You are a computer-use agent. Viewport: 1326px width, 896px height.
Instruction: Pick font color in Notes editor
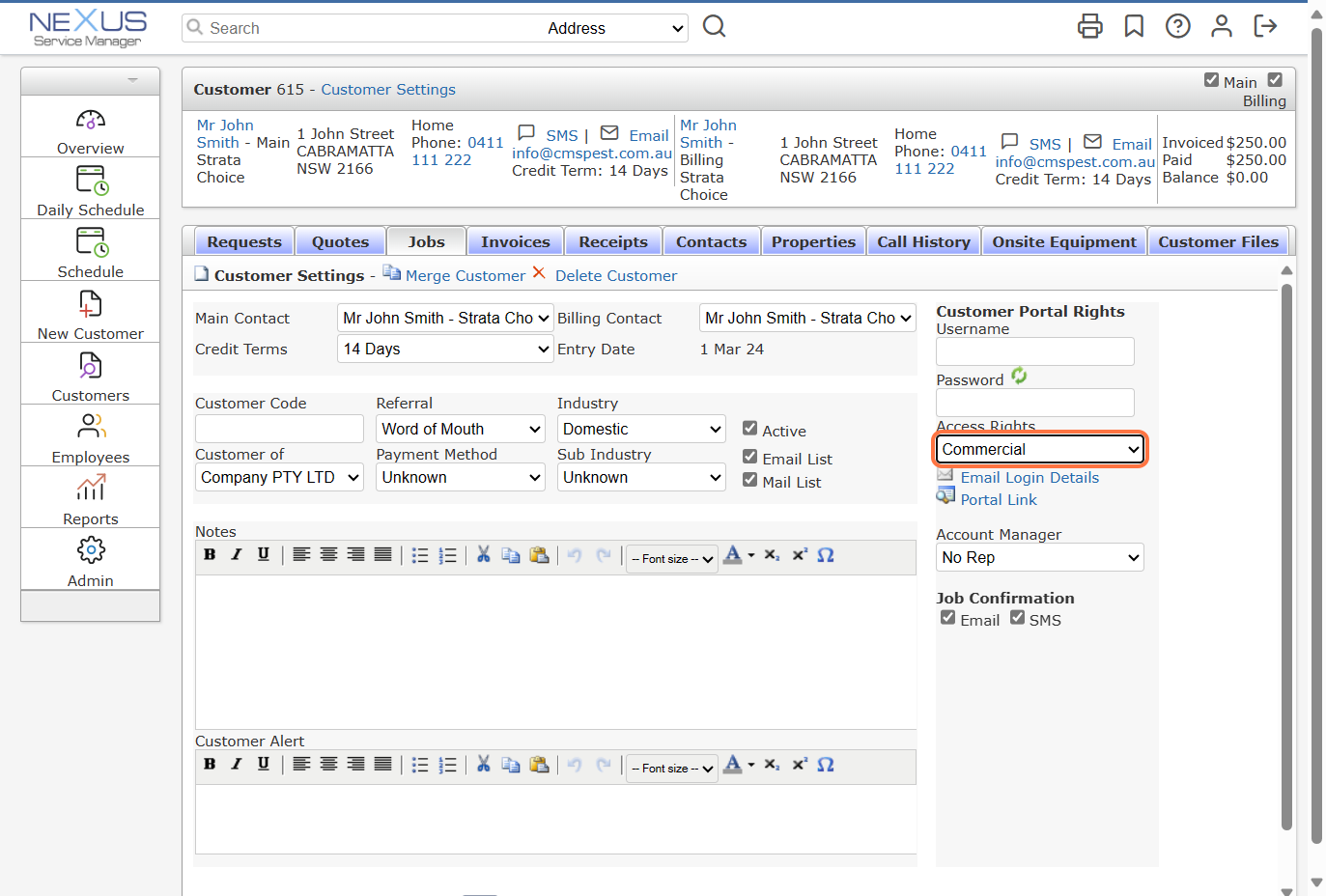pos(739,554)
